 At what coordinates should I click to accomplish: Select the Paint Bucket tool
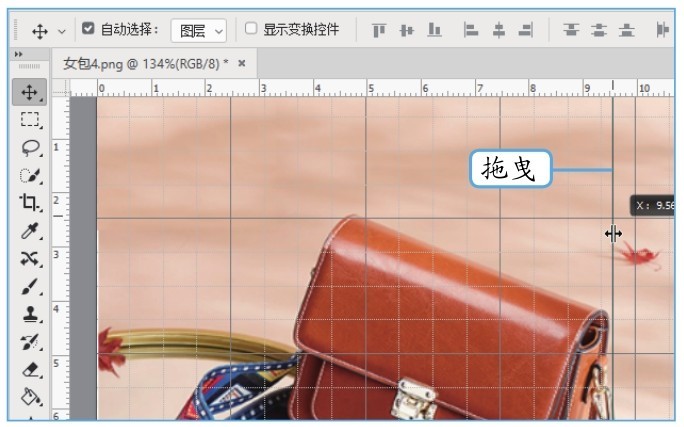pyautogui.click(x=29, y=397)
